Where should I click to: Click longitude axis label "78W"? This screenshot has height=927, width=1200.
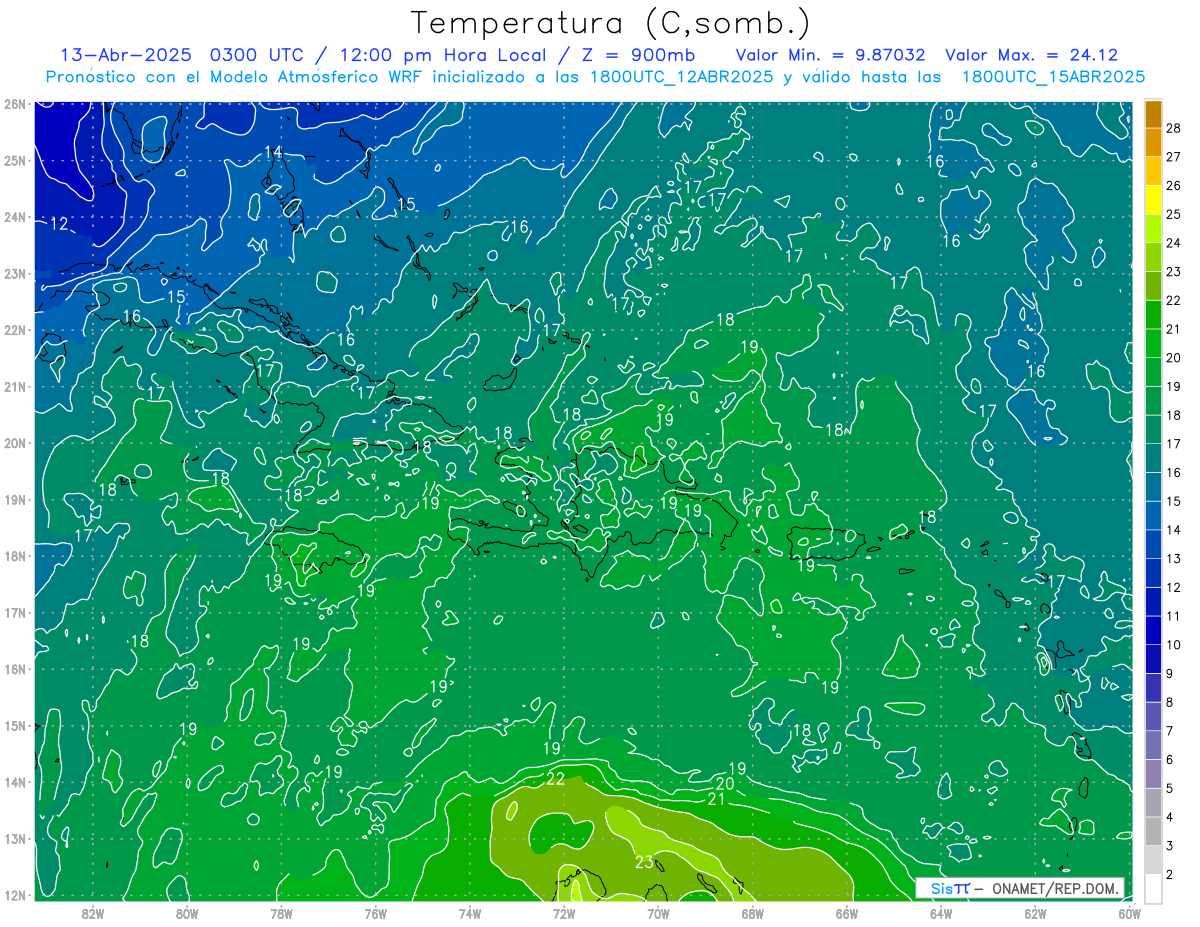[x=281, y=912]
